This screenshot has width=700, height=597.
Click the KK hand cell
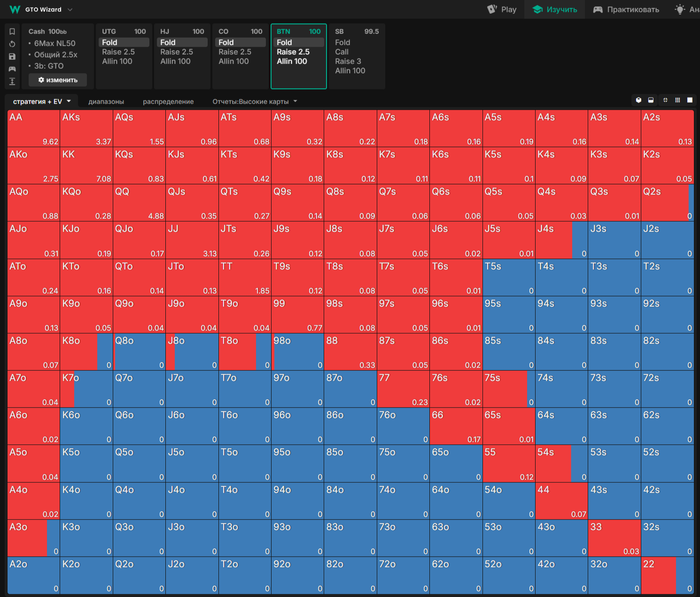(86, 166)
